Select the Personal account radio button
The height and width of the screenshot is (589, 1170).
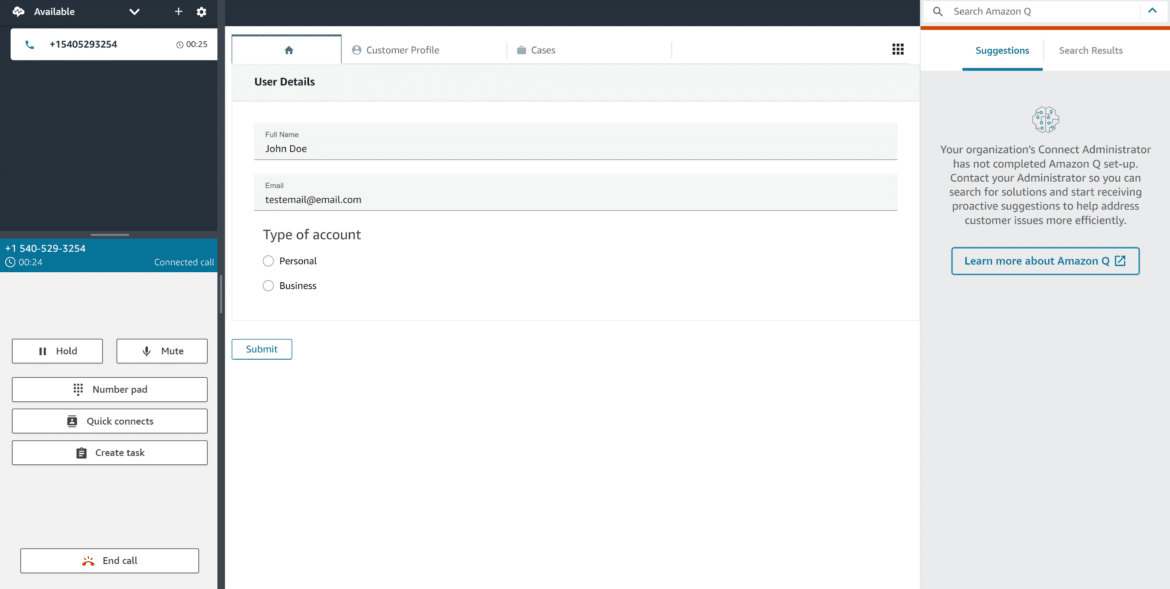pos(268,260)
